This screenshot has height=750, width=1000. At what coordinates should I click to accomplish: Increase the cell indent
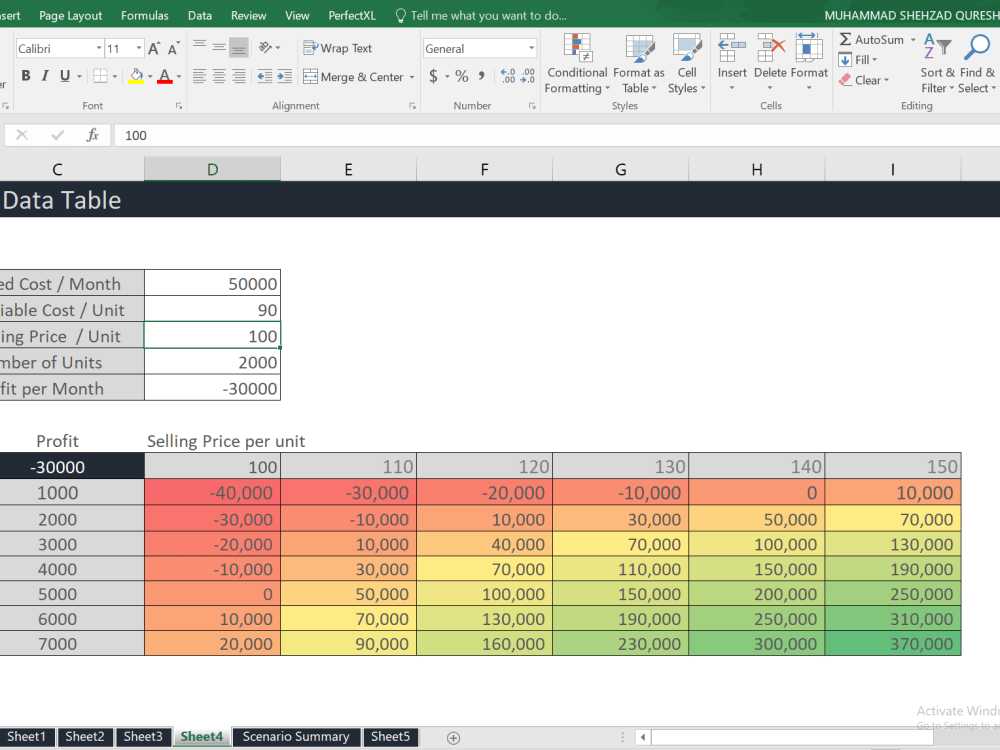284,77
